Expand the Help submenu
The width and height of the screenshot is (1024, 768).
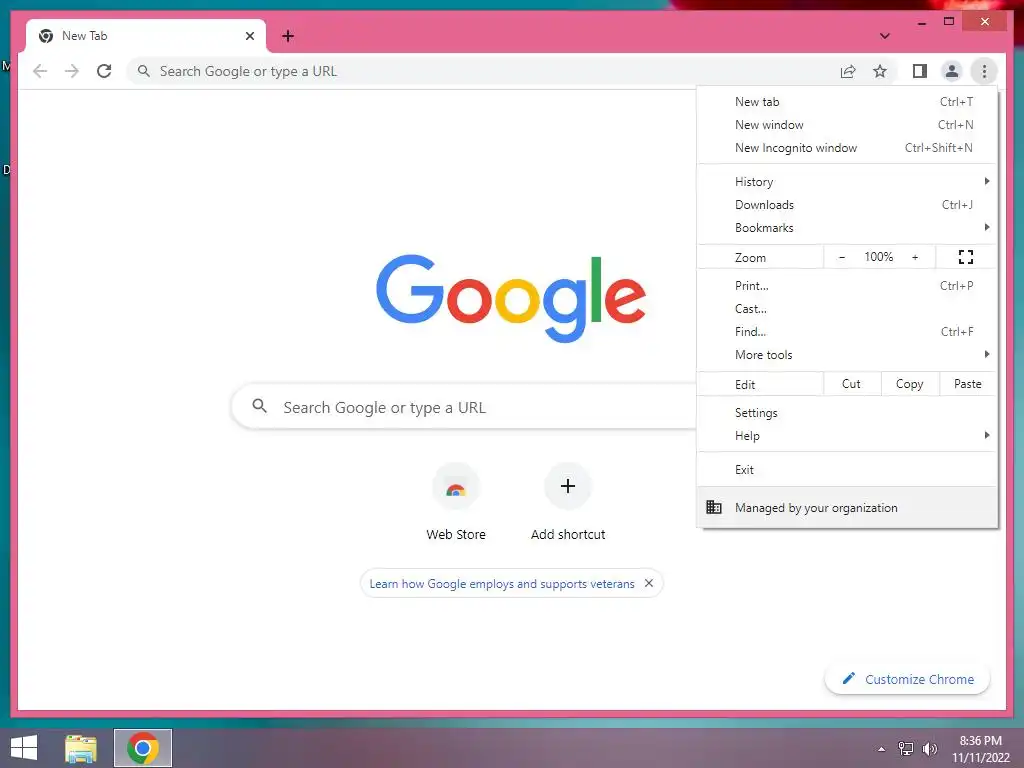847,436
